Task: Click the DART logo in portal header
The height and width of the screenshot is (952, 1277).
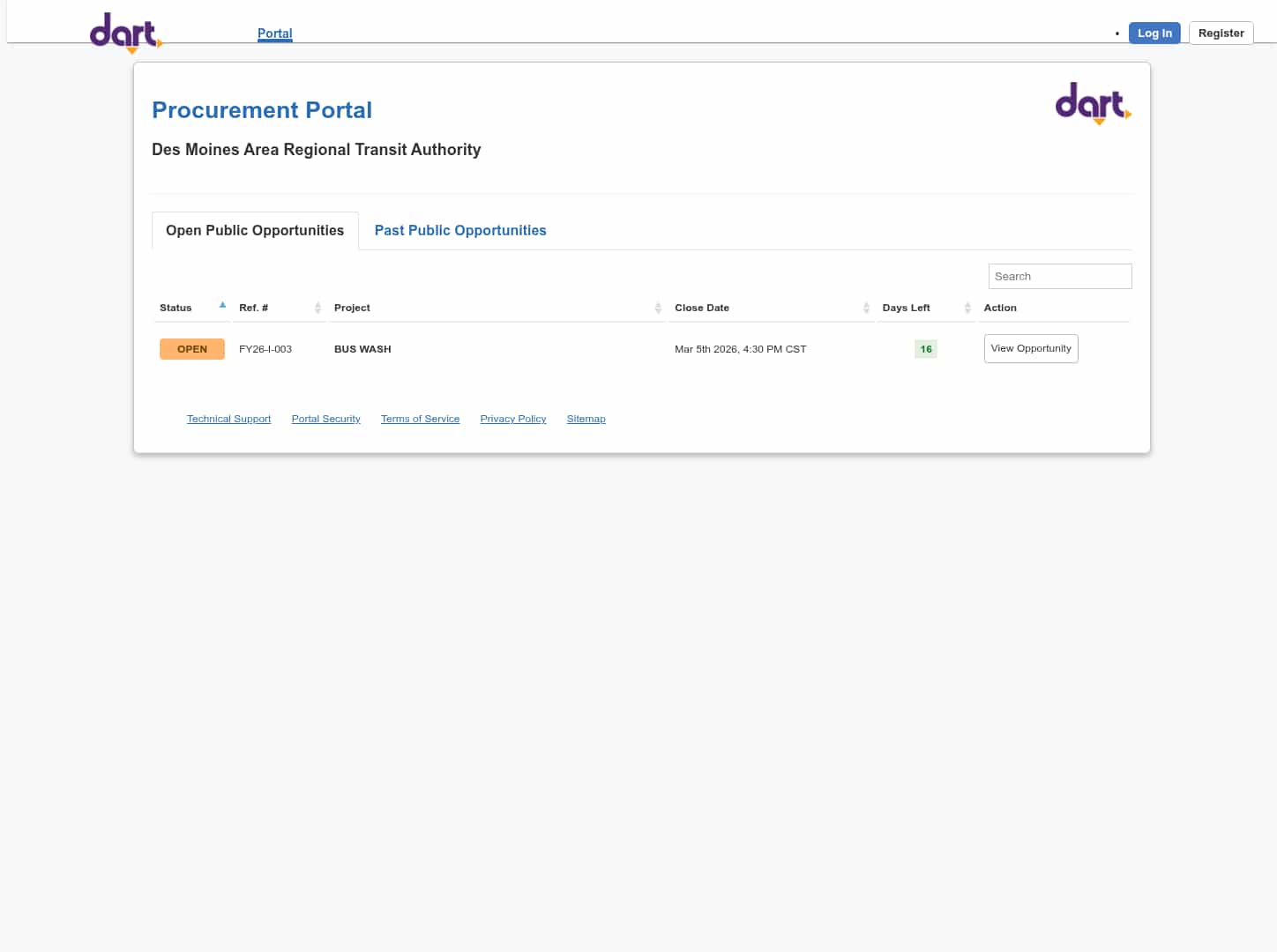Action: click(x=1093, y=103)
